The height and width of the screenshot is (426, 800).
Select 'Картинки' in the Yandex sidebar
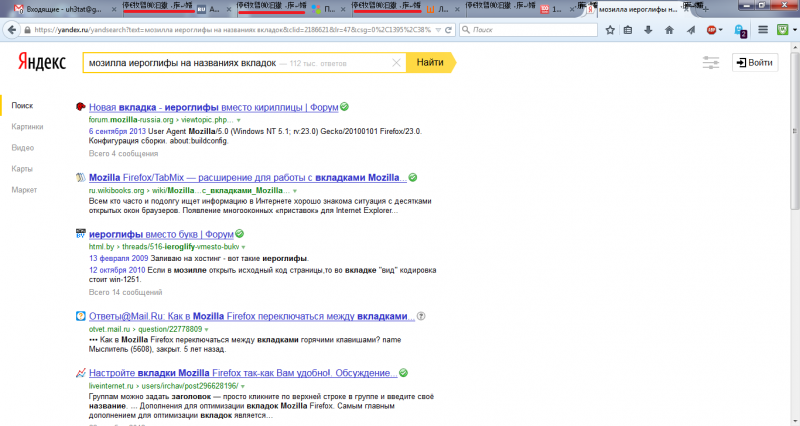[x=27, y=127]
